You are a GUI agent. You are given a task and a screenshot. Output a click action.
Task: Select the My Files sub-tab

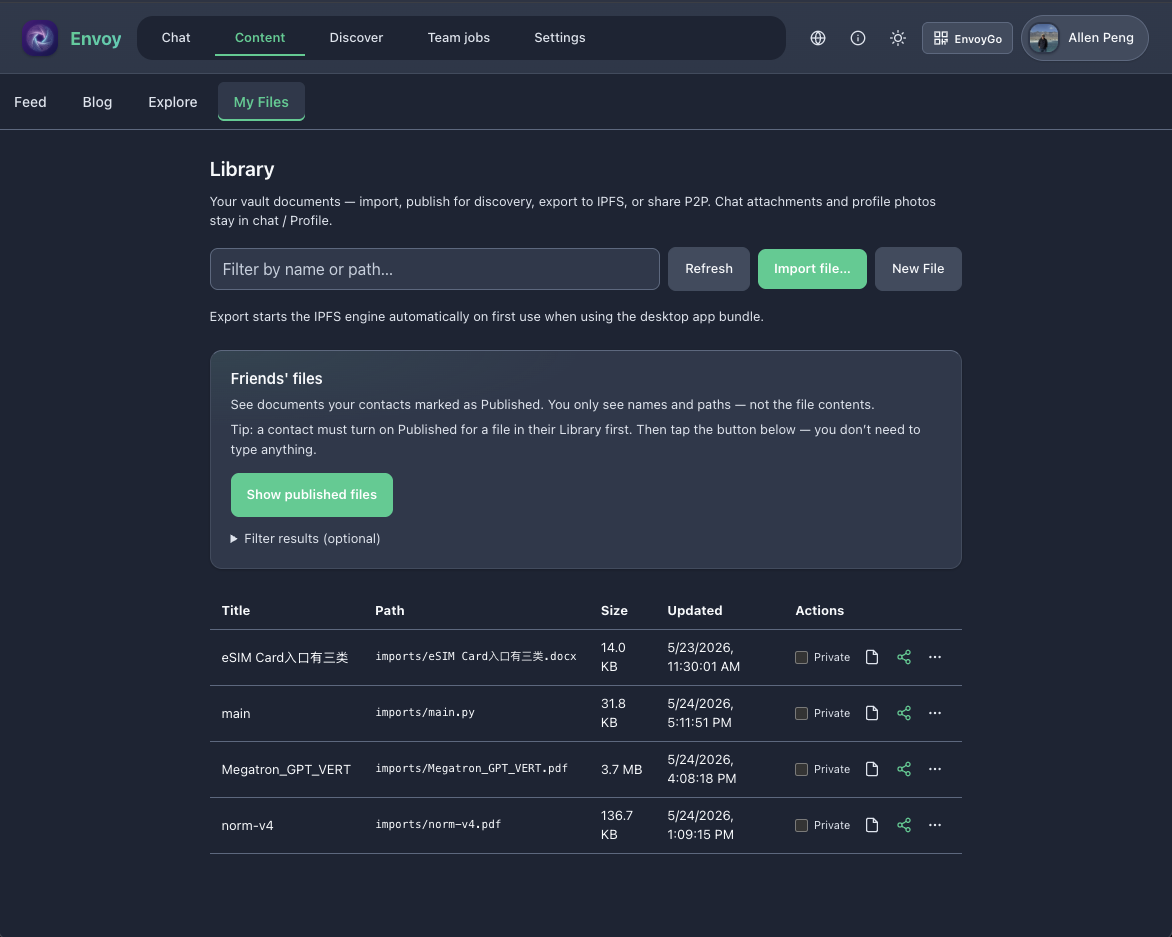[x=261, y=102]
